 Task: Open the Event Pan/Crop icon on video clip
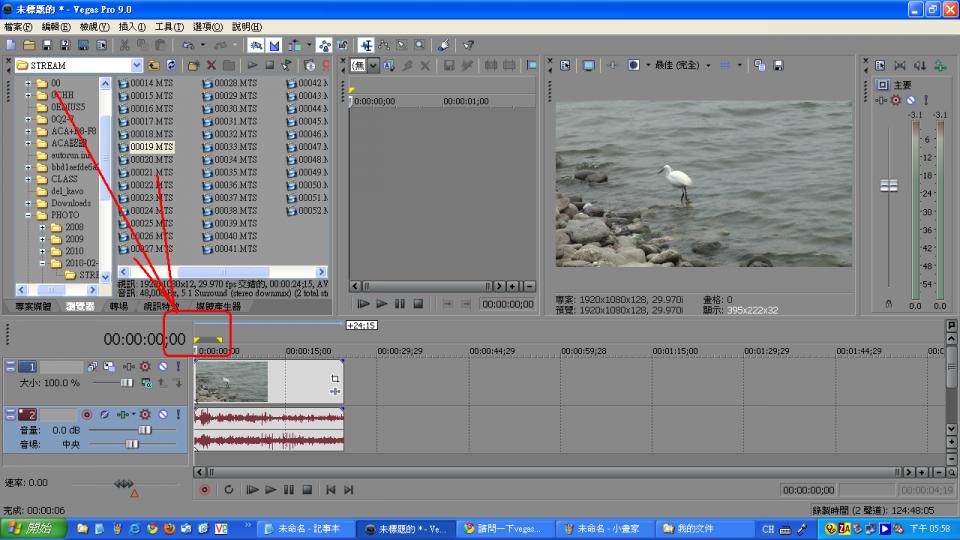(x=335, y=379)
